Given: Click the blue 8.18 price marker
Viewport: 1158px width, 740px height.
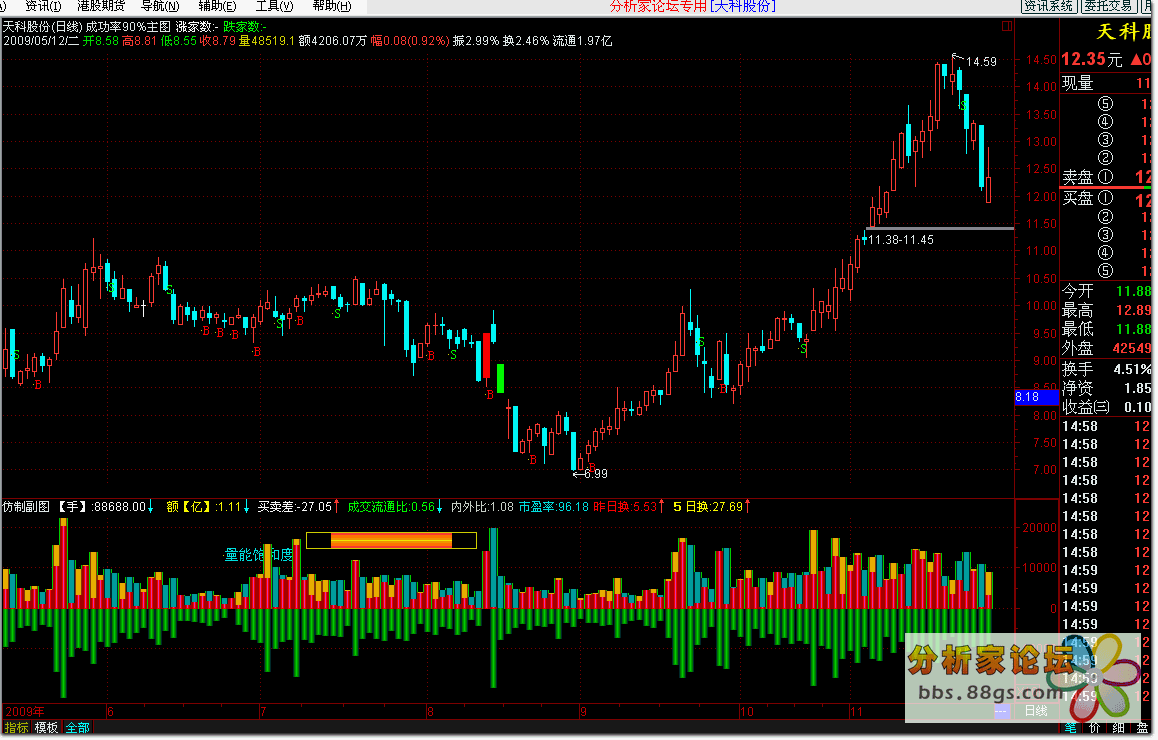Looking at the screenshot, I should [x=1036, y=397].
